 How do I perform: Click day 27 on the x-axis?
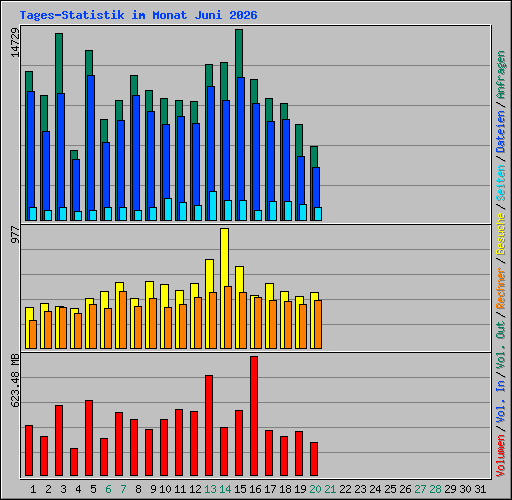click(x=420, y=489)
